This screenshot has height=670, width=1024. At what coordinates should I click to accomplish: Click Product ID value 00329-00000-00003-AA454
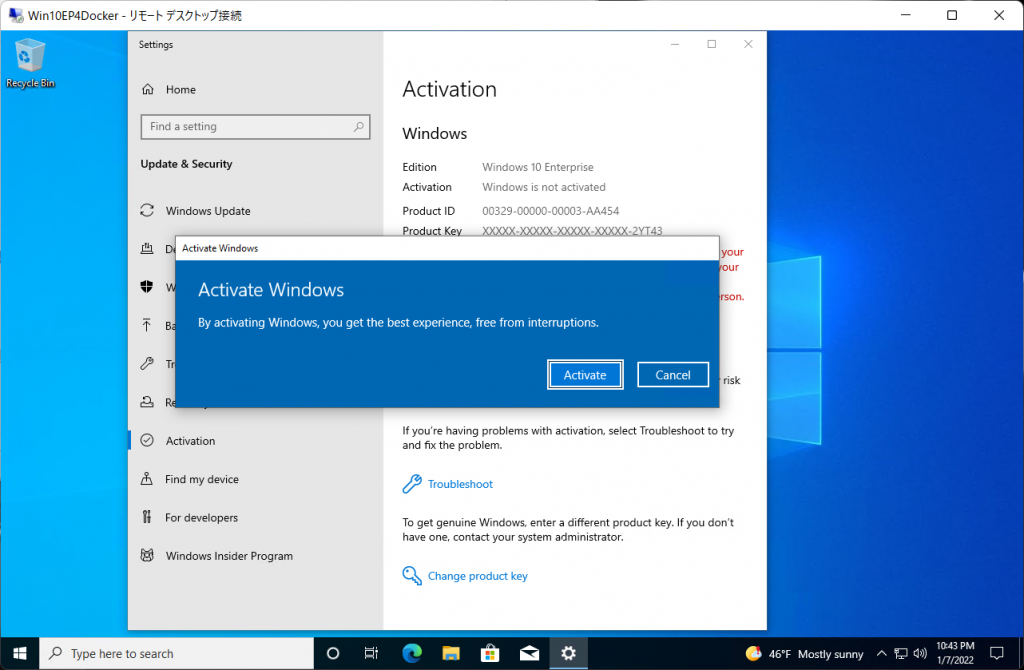551,211
